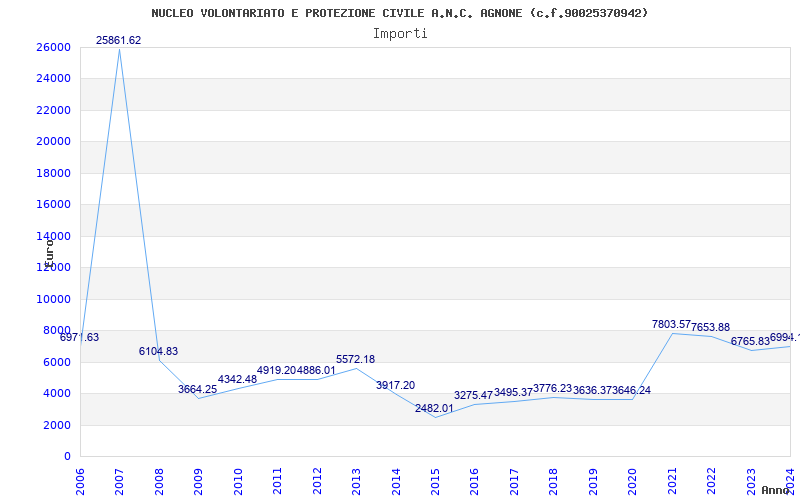Click the 14000 y-axis tick label
Image resolution: width=800 pixels, height=500 pixels.
point(53,236)
